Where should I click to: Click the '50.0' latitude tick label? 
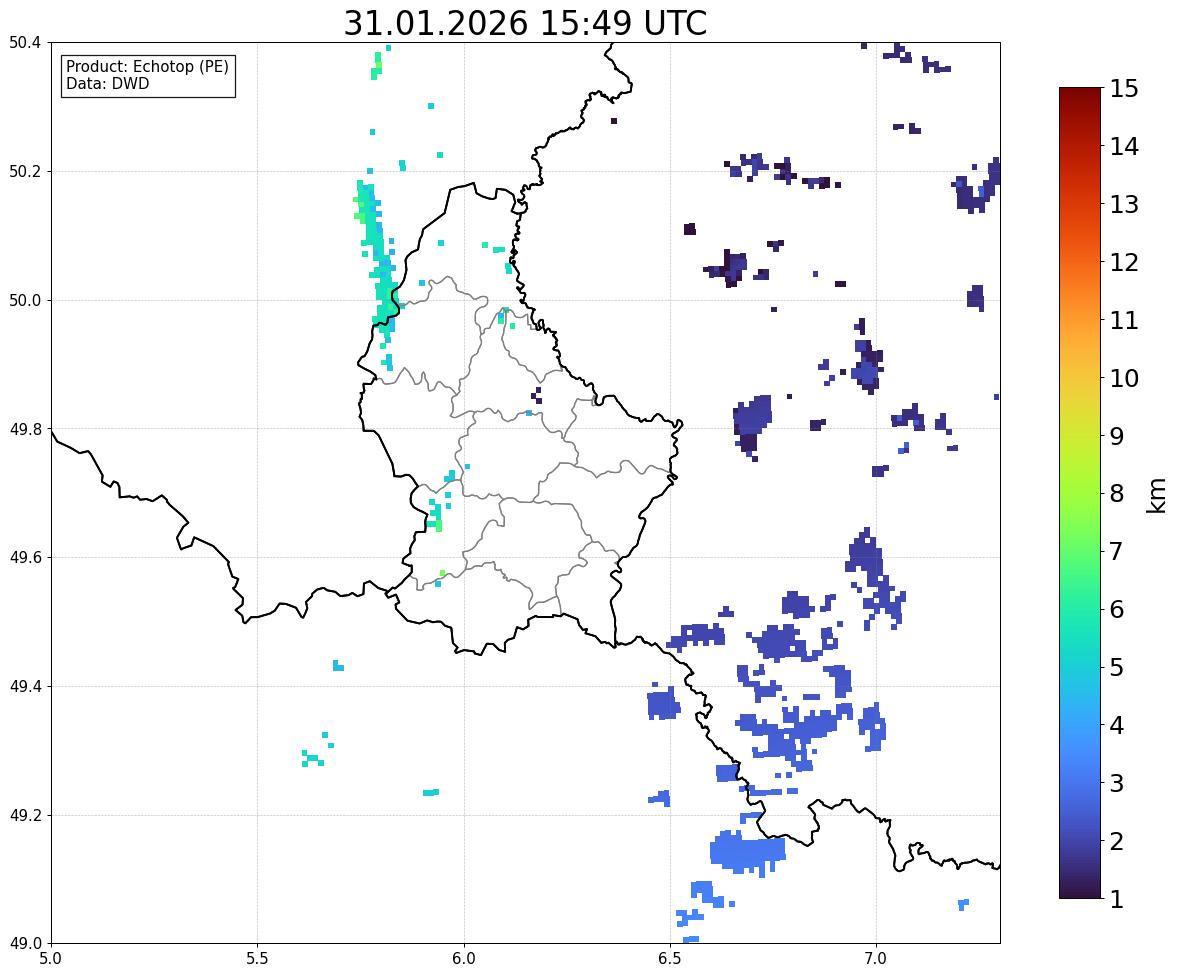pos(25,301)
